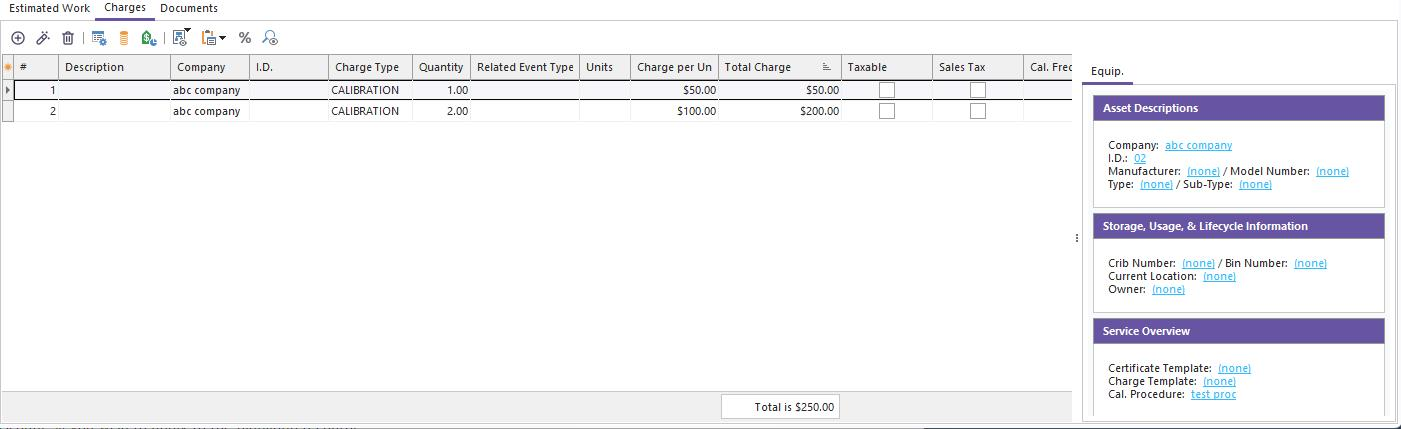Viewport: 1401px width, 429px height.
Task: Click the add charge plus icon
Action: [18, 38]
